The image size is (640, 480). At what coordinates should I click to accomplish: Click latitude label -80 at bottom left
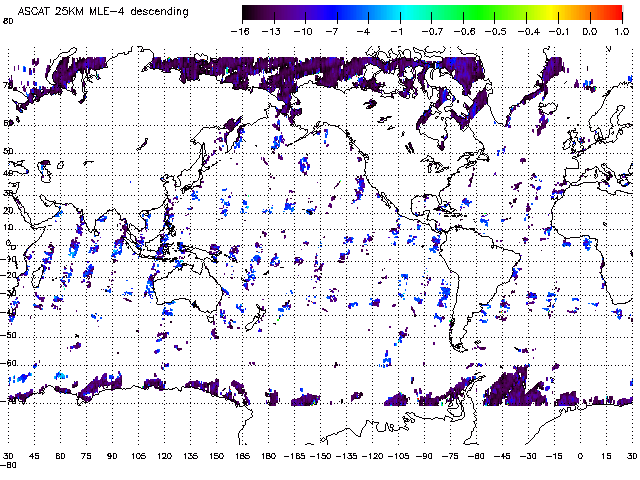[x=8, y=465]
